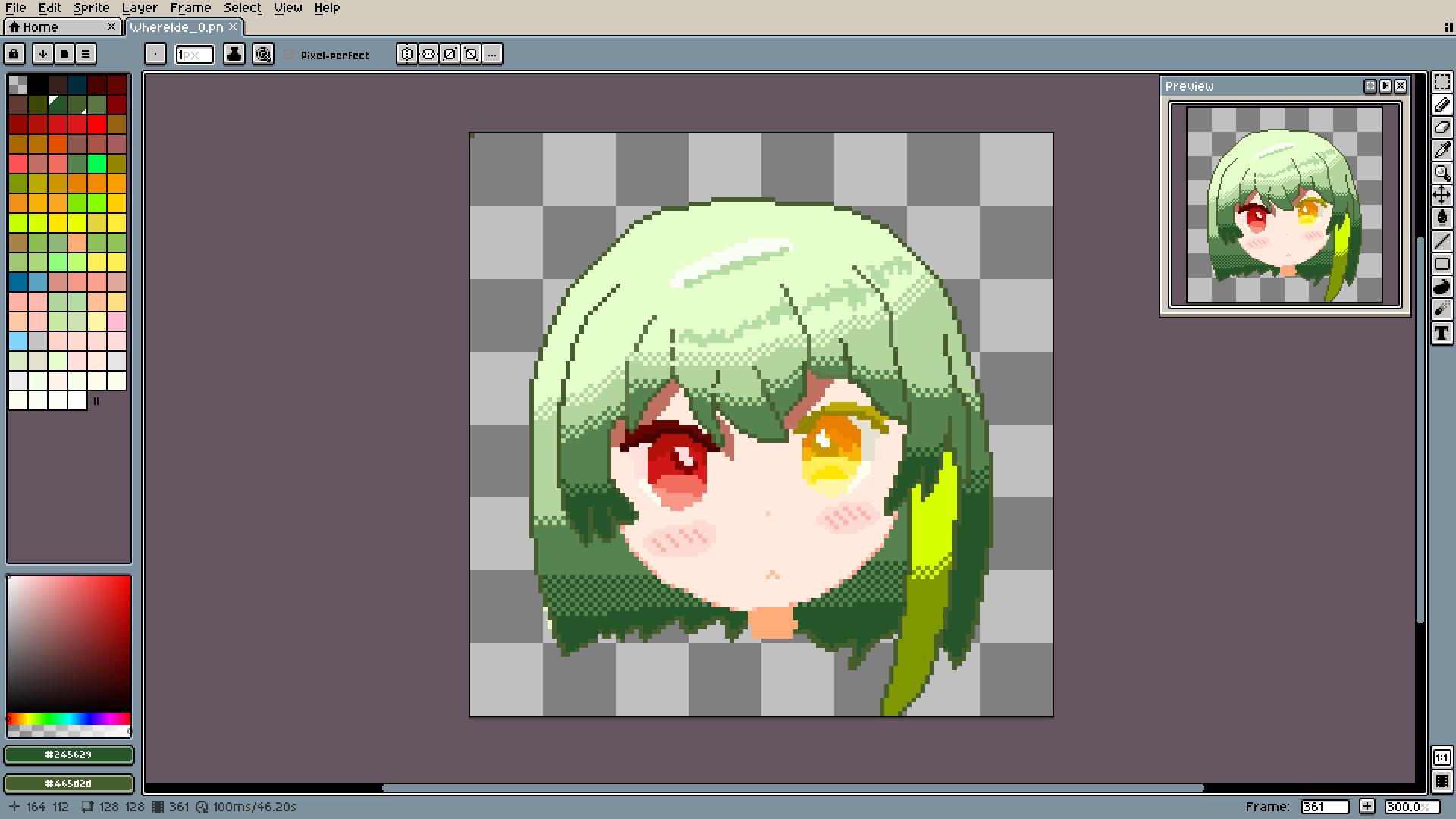Select the Eyedropper tool
This screenshot has width=1456, height=819.
click(1442, 150)
